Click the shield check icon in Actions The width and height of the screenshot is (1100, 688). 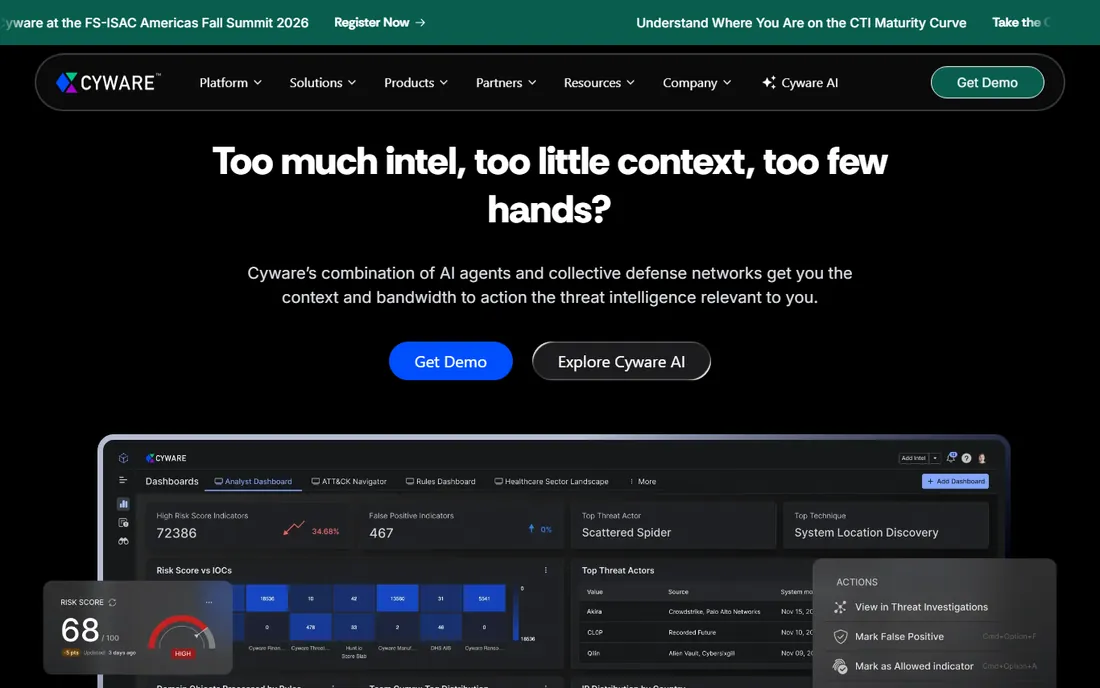(x=840, y=637)
